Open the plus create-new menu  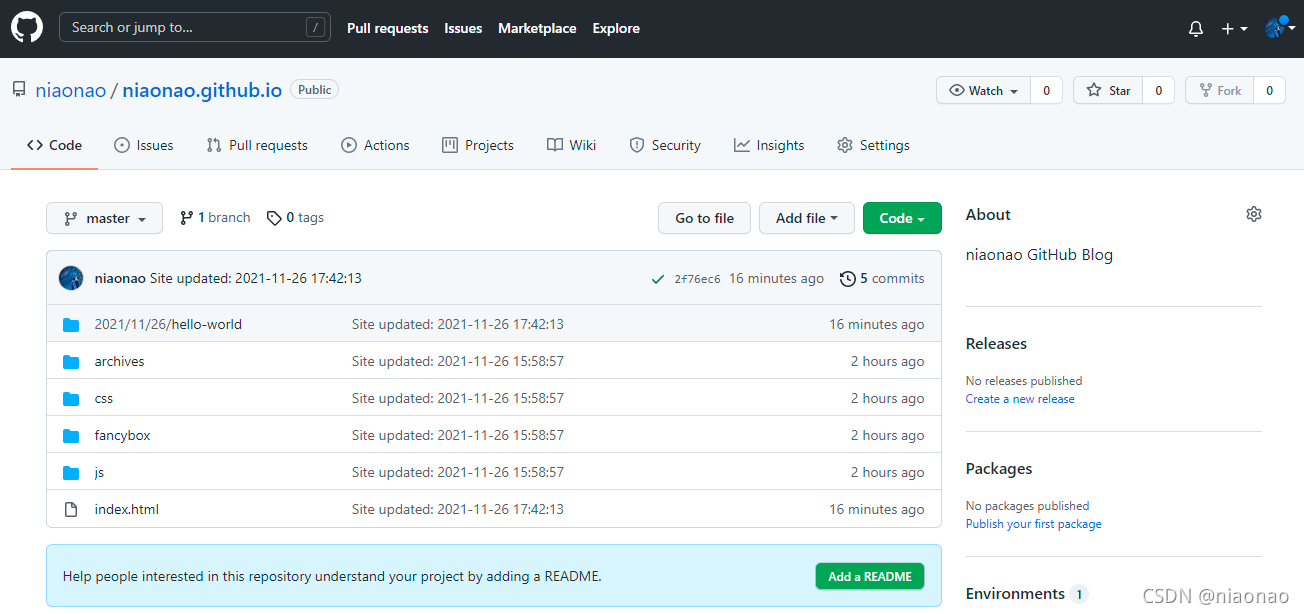(1234, 29)
